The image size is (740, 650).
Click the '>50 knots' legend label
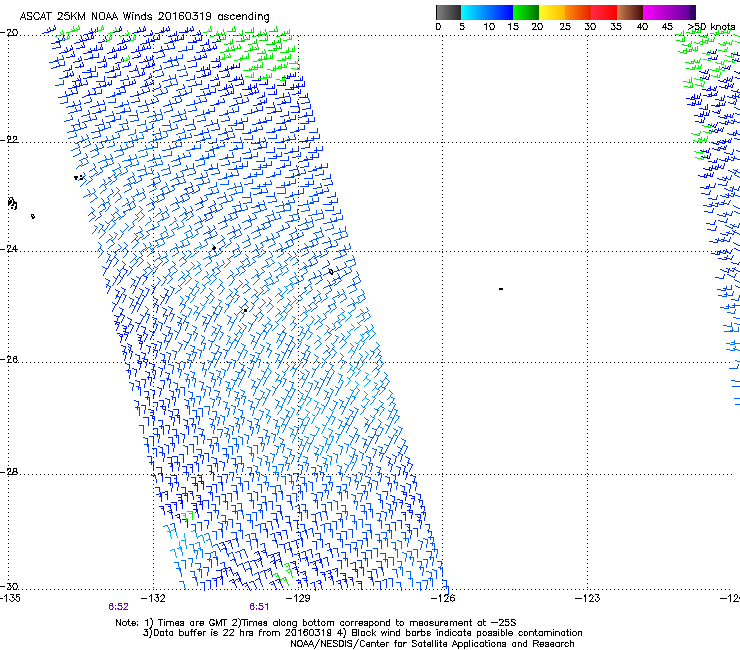[x=711, y=27]
